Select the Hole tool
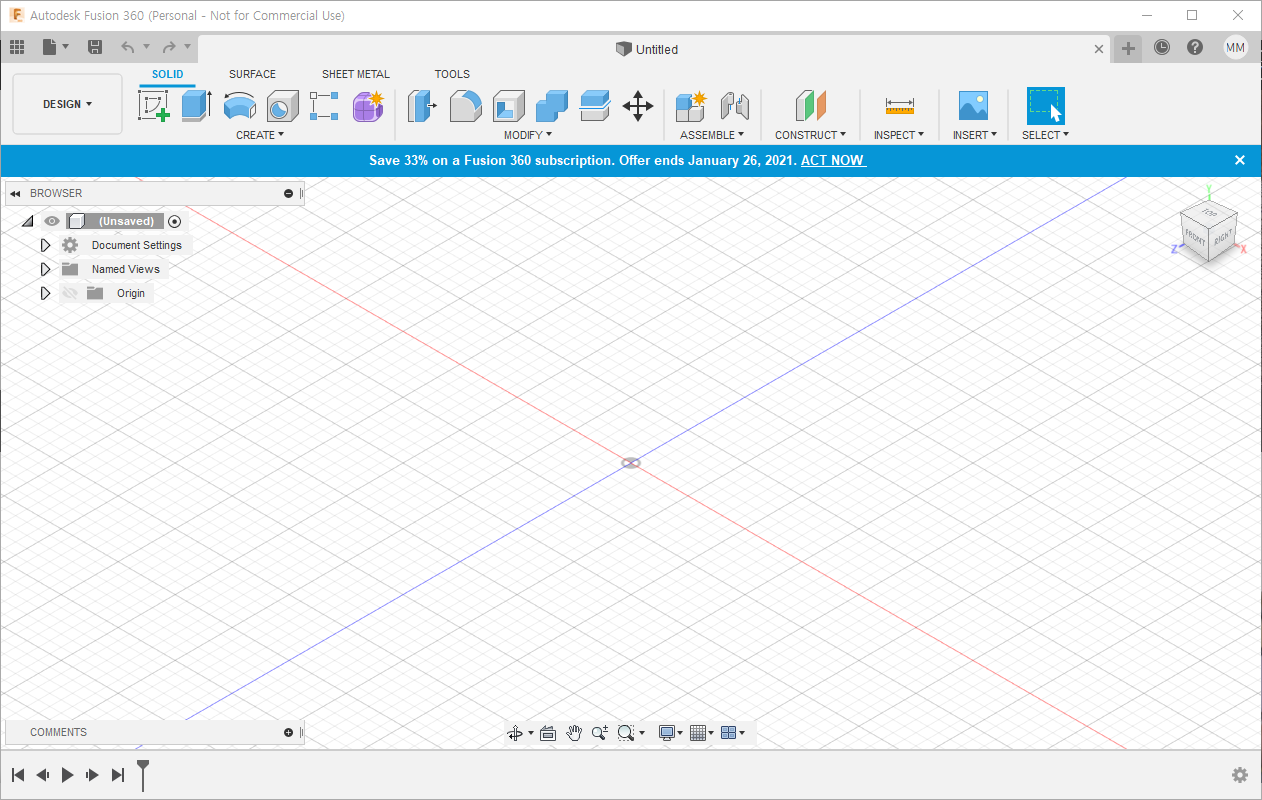The image size is (1262, 800). pos(282,105)
